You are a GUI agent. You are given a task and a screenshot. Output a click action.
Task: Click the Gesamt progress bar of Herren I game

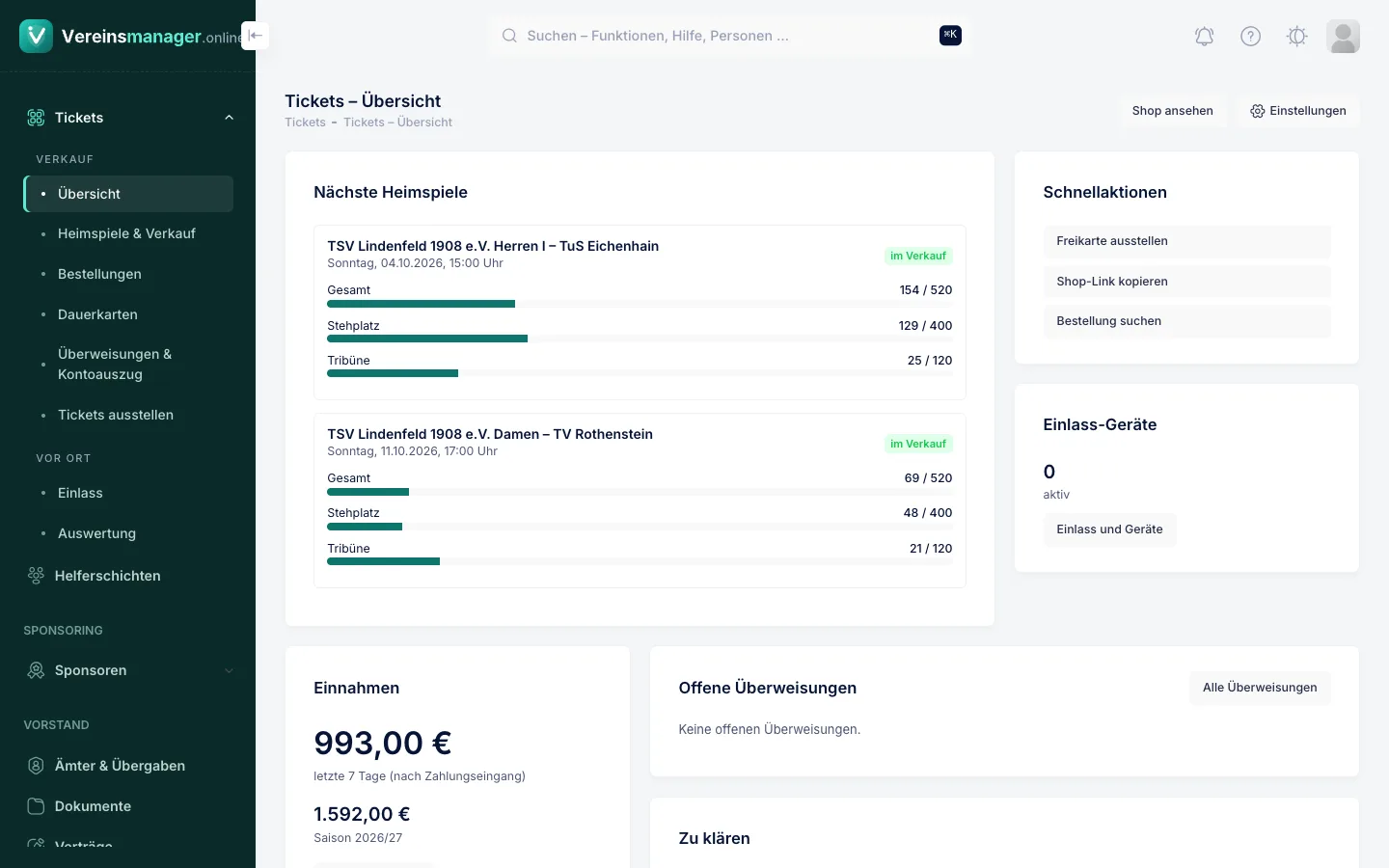coord(640,304)
